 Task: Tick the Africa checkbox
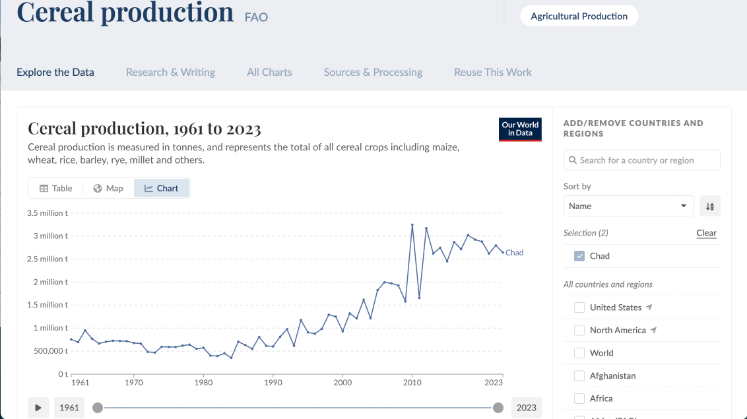580,398
